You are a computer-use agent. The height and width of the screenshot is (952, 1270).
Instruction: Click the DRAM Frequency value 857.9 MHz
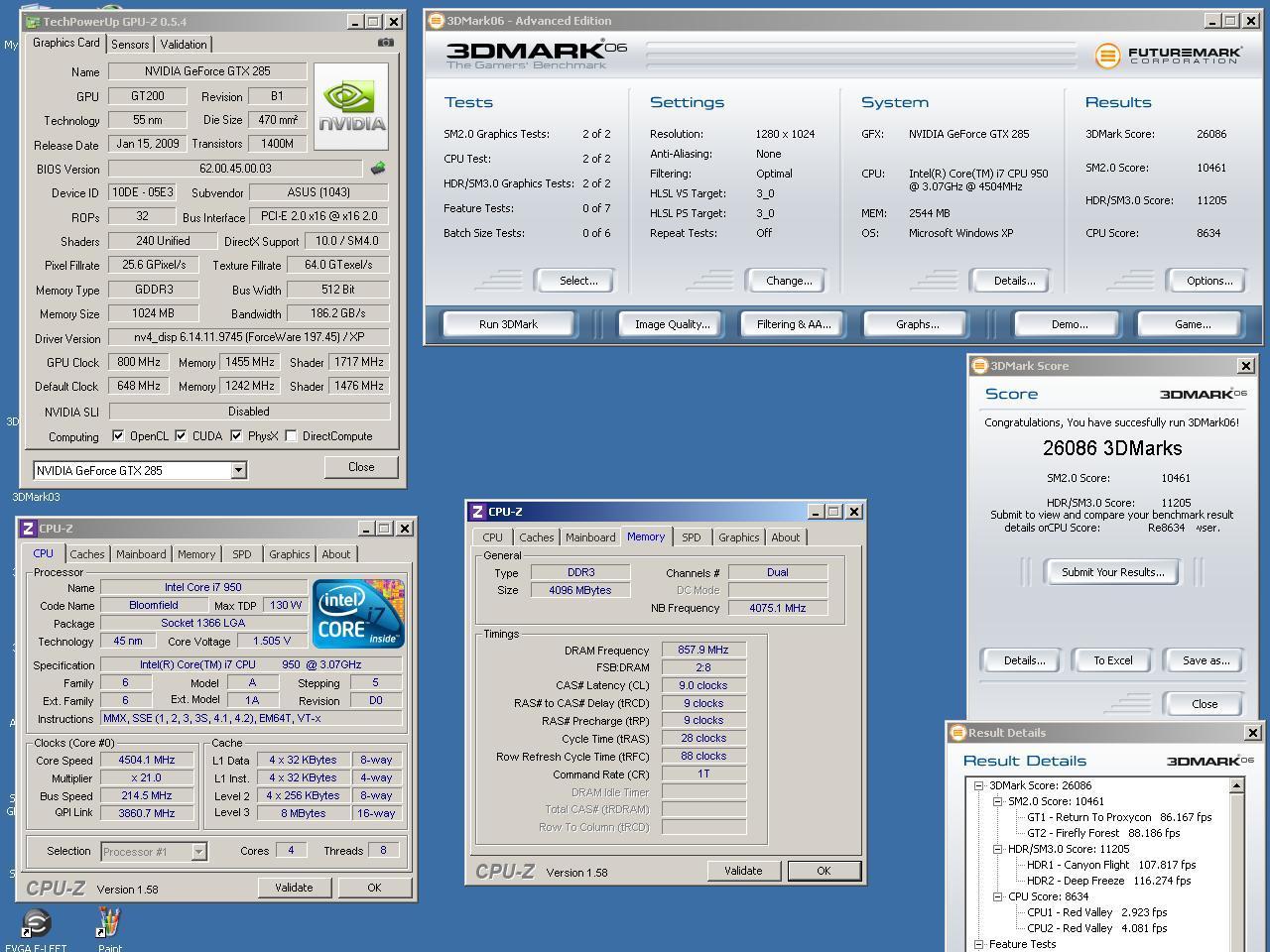[703, 651]
